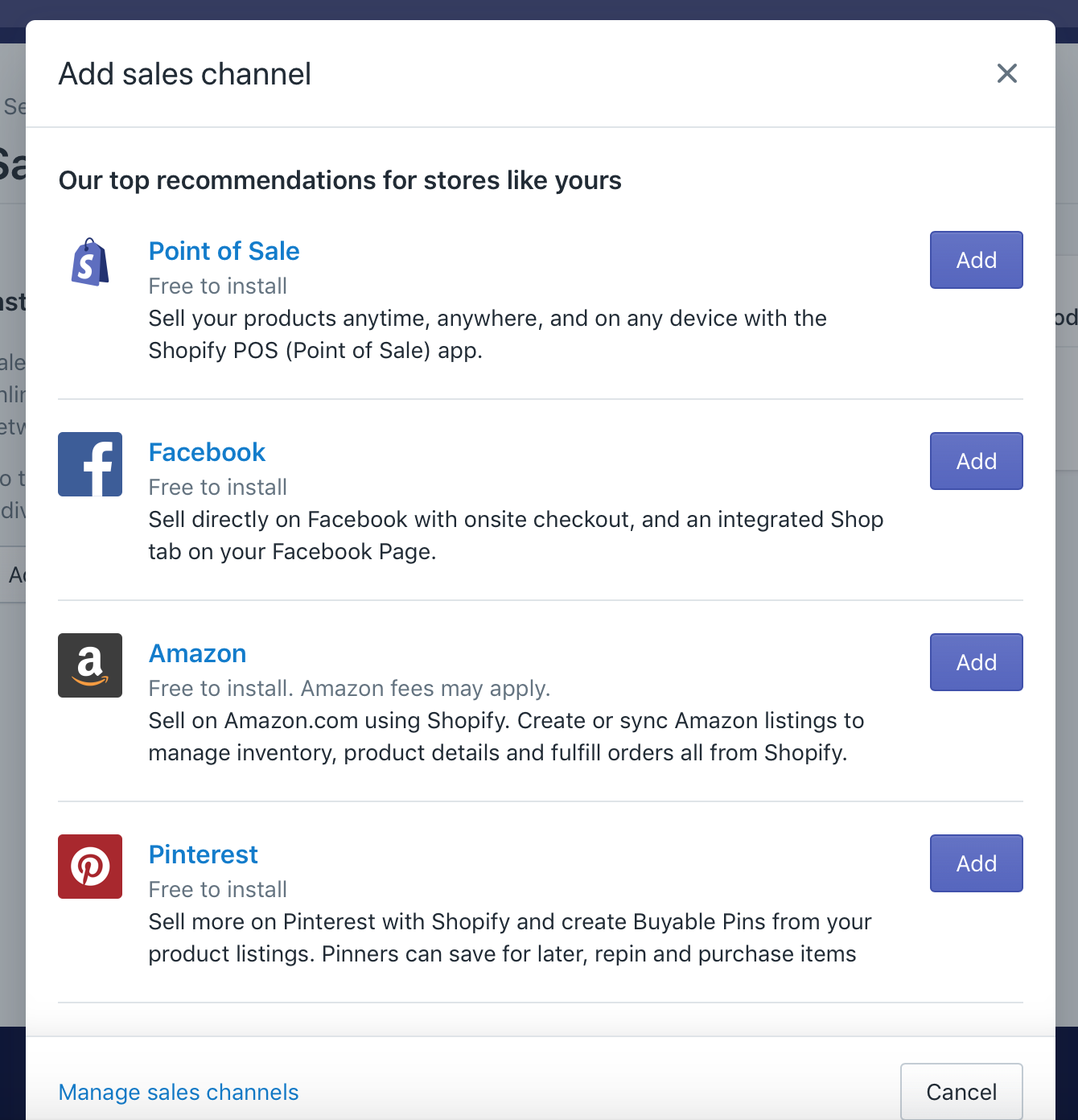Click 'Free to install. Amazon fees may apply.' text
The image size is (1078, 1120).
point(350,689)
